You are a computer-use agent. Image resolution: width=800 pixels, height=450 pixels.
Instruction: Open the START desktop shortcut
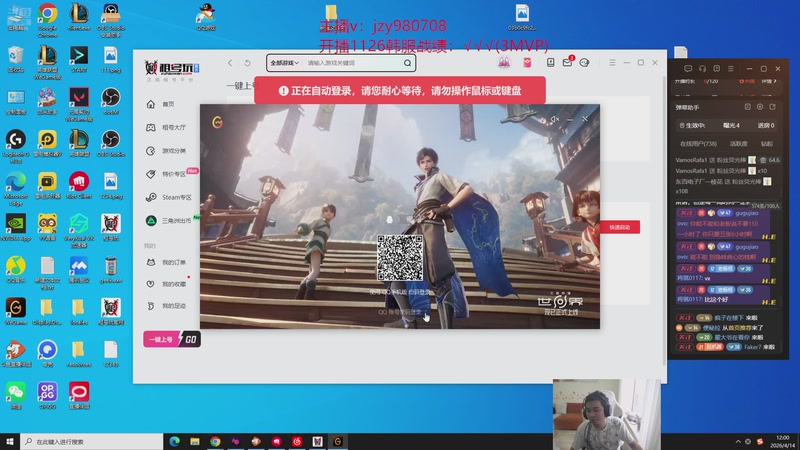click(x=79, y=59)
